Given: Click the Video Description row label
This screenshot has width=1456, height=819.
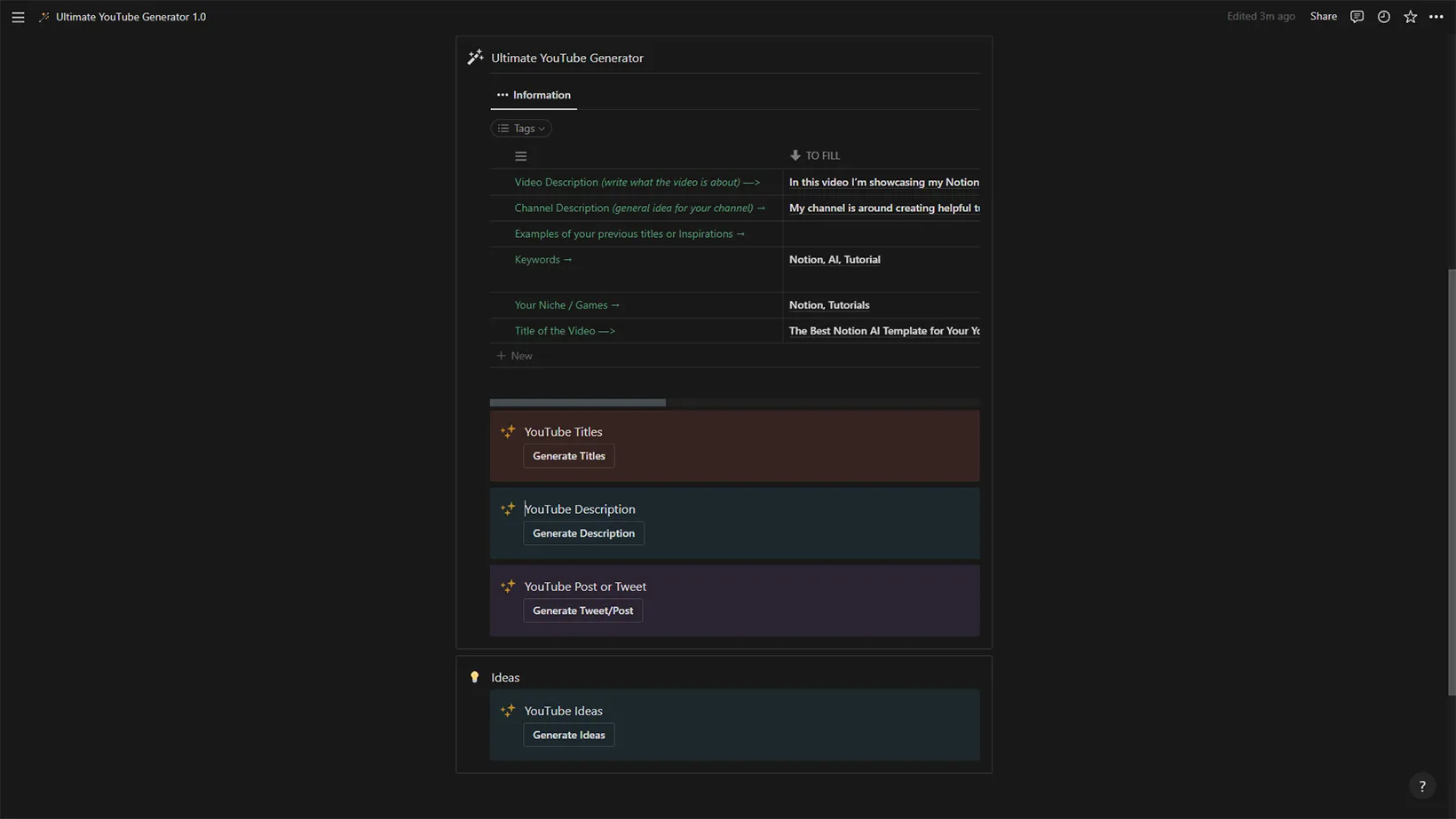Looking at the screenshot, I should [x=637, y=182].
